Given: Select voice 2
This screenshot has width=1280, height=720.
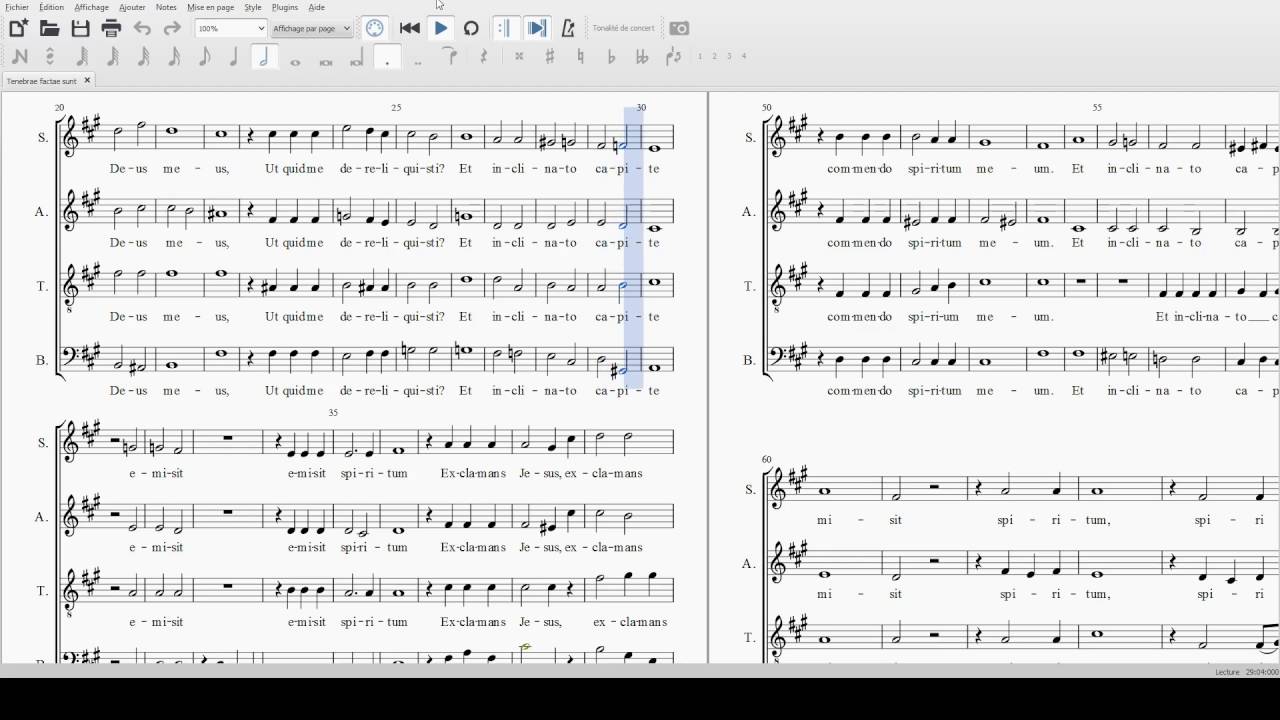Looking at the screenshot, I should (715, 56).
